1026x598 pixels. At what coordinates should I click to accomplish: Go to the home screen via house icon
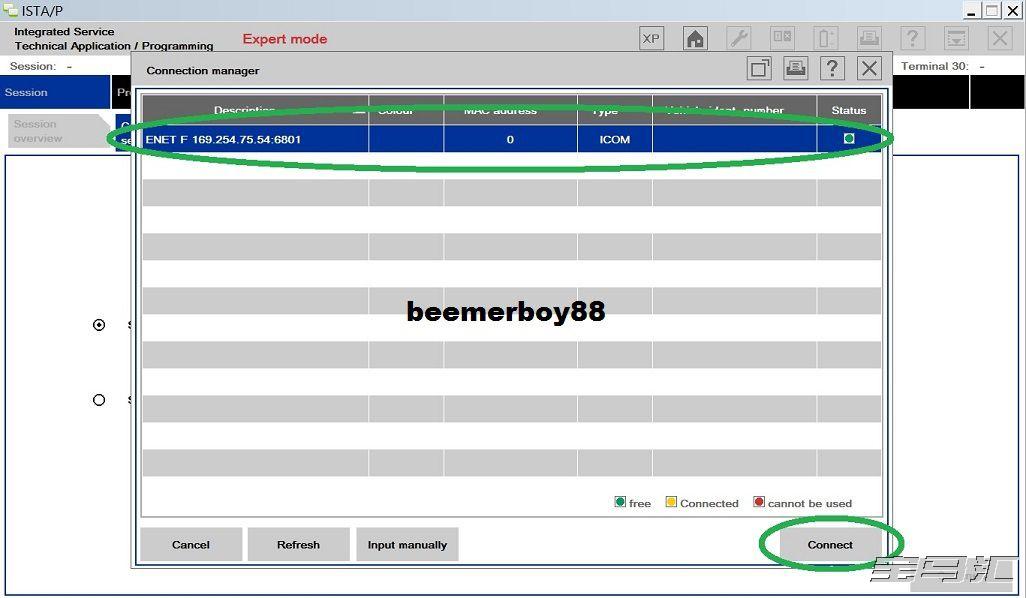(695, 39)
